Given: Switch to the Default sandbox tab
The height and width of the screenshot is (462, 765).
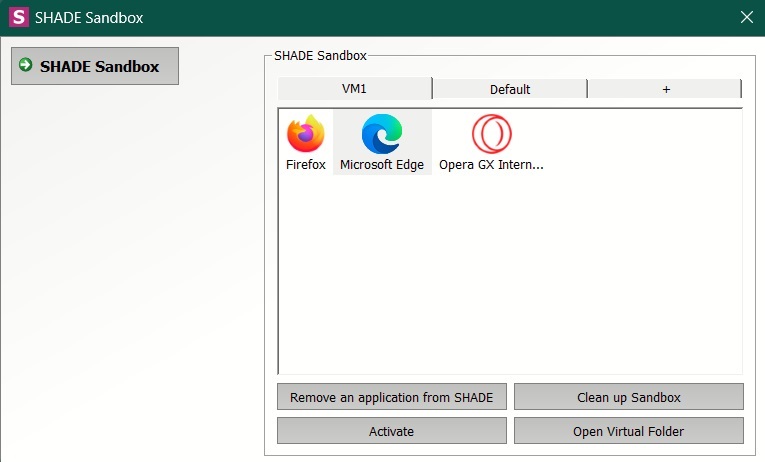Looking at the screenshot, I should [x=510, y=89].
